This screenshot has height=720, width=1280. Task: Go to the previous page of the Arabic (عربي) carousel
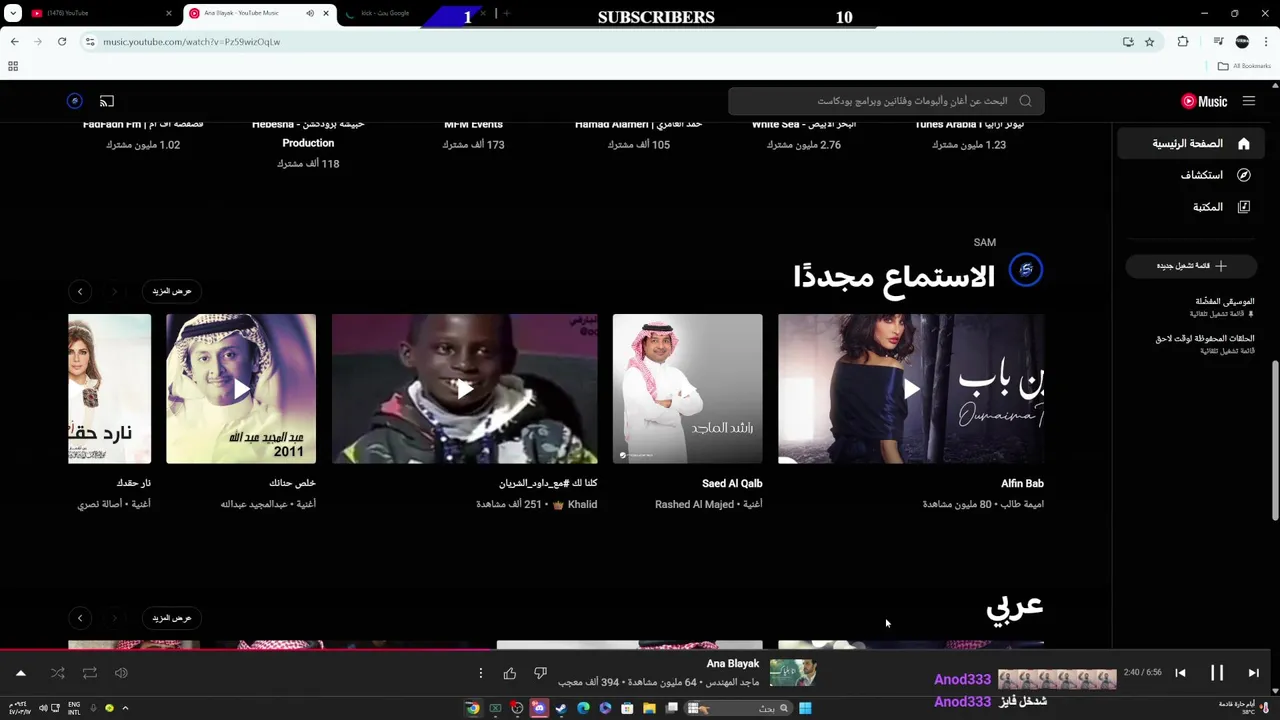click(80, 618)
